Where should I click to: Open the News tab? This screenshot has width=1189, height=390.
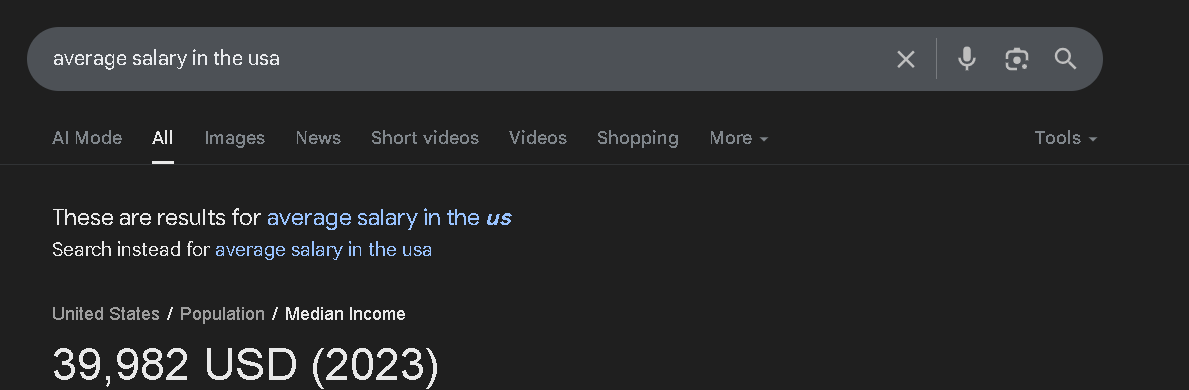318,138
